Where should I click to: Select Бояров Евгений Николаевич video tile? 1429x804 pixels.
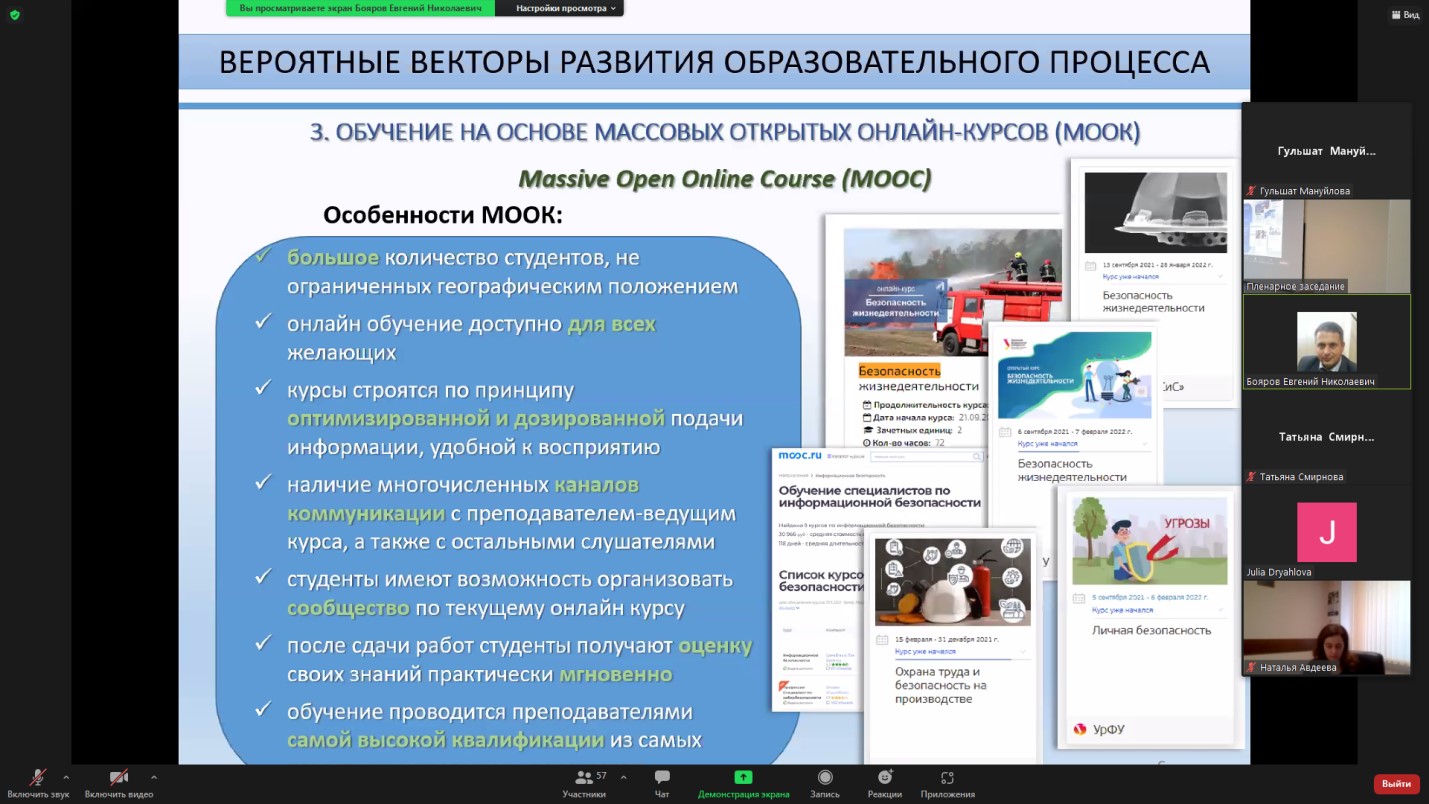tap(1326, 341)
